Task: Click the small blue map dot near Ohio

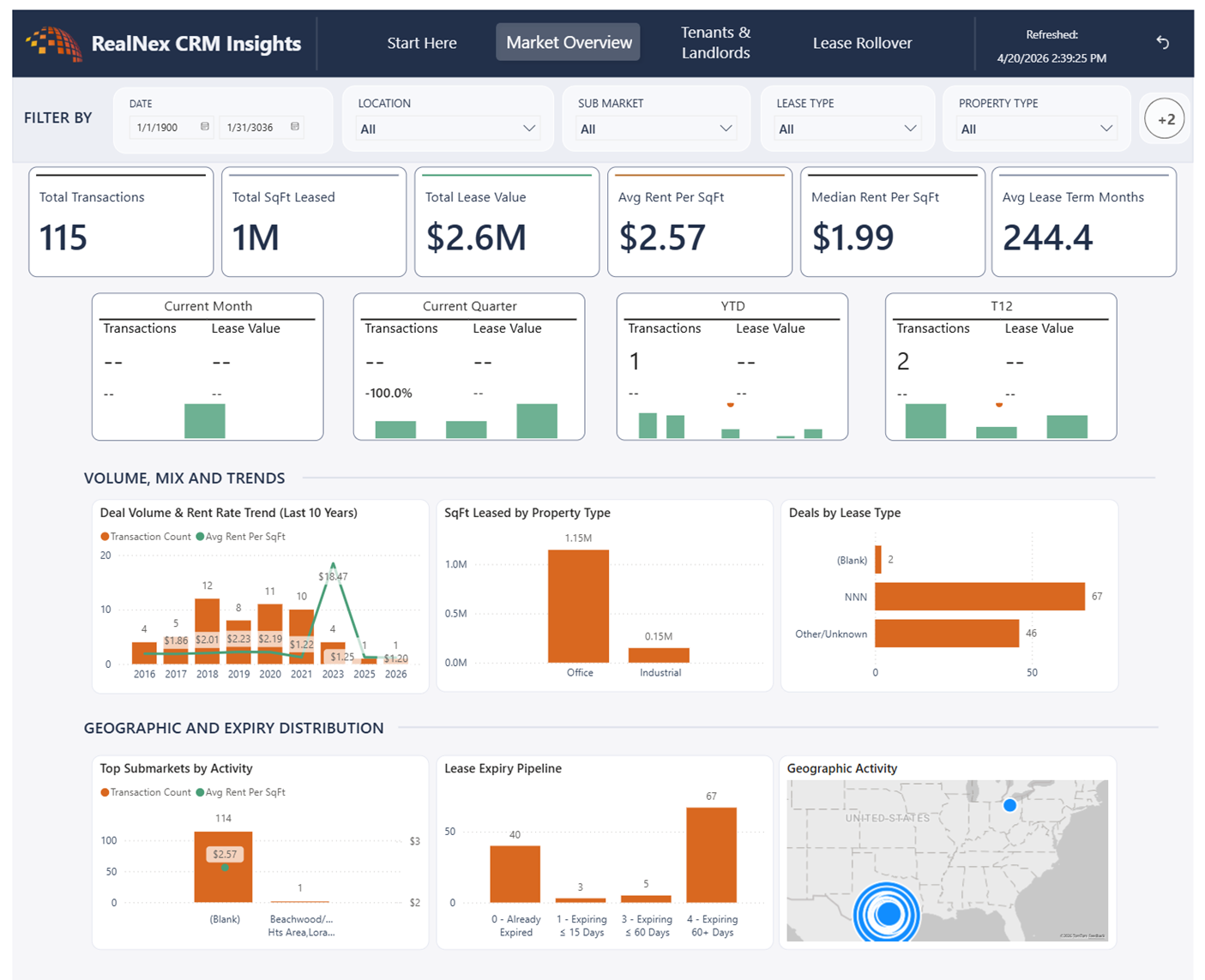Action: pos(1009,805)
